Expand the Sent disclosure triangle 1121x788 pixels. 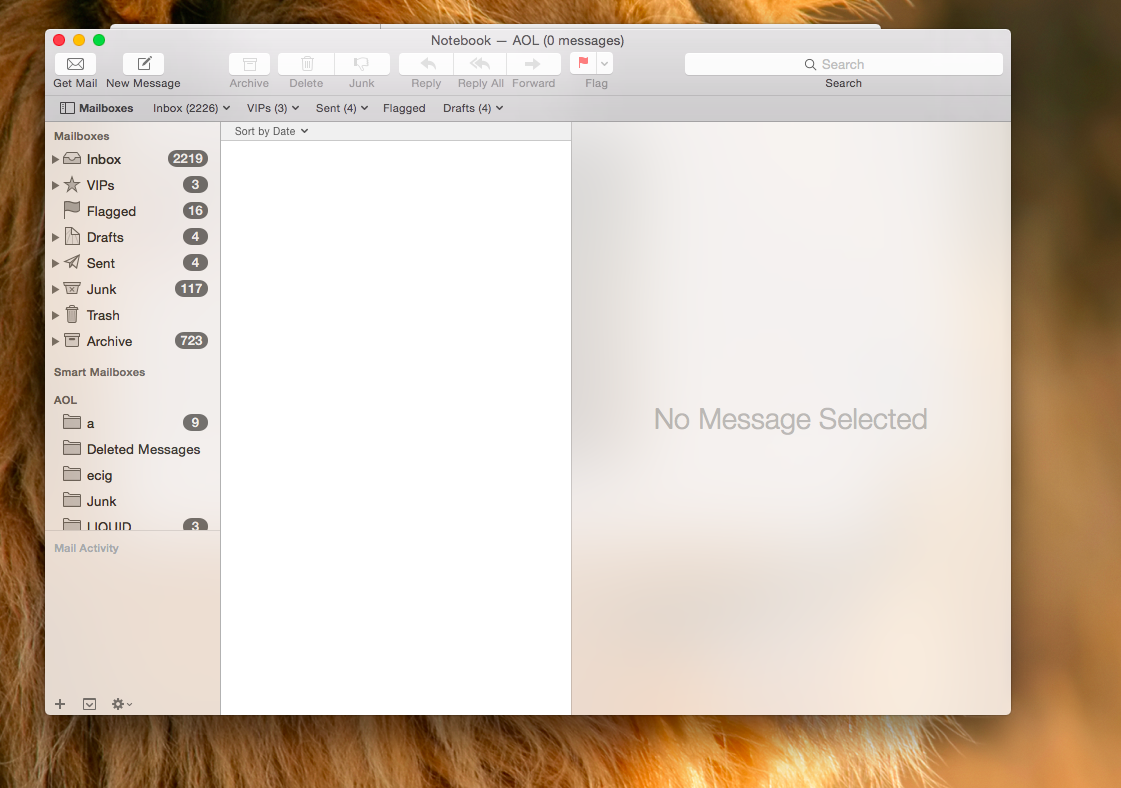coord(55,263)
